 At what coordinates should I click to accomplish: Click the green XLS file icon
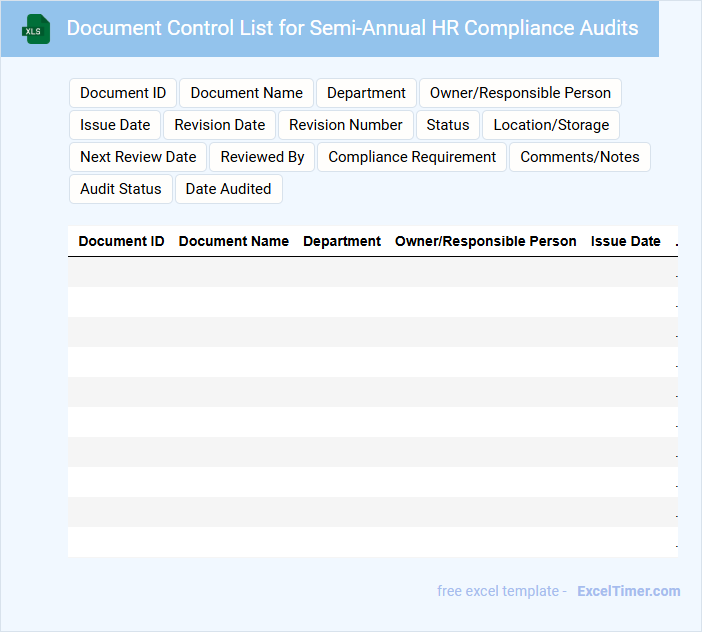click(37, 29)
